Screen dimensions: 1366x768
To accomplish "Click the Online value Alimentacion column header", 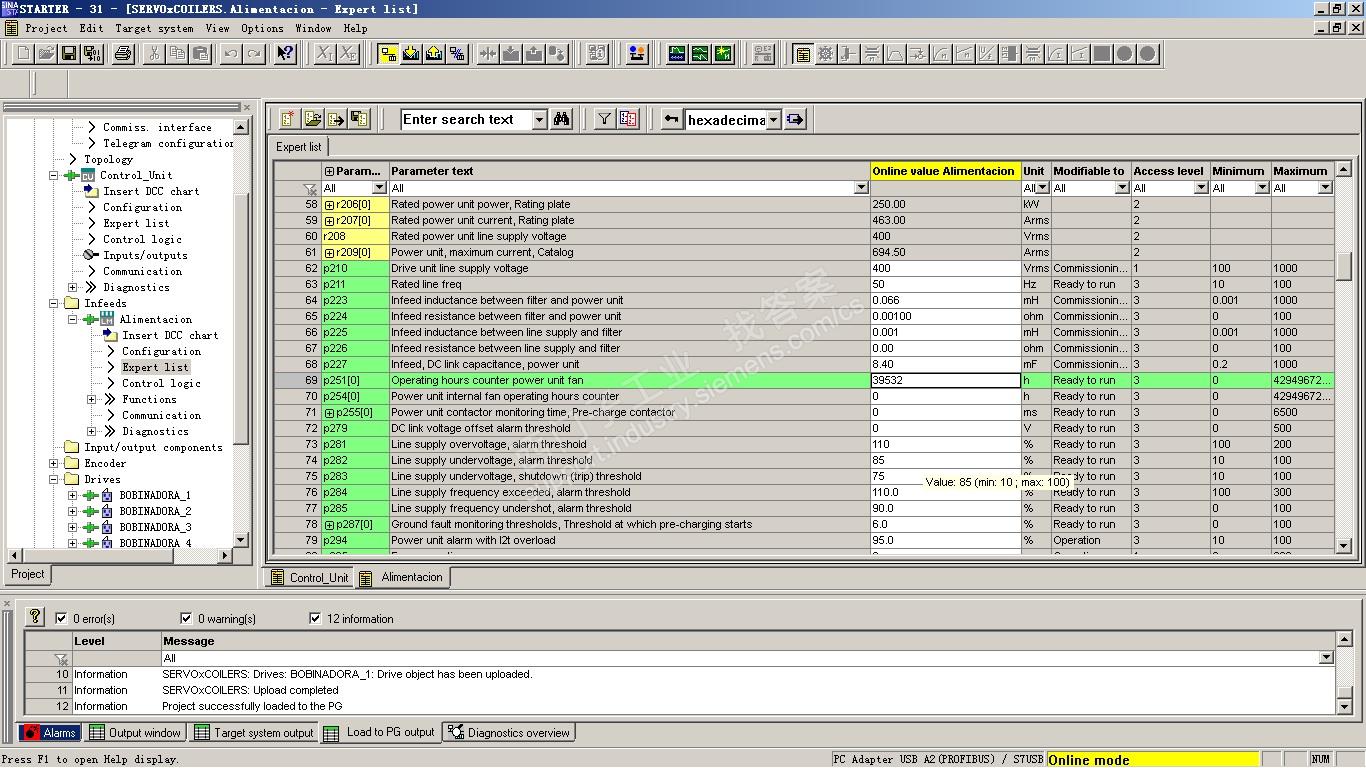I will (945, 171).
